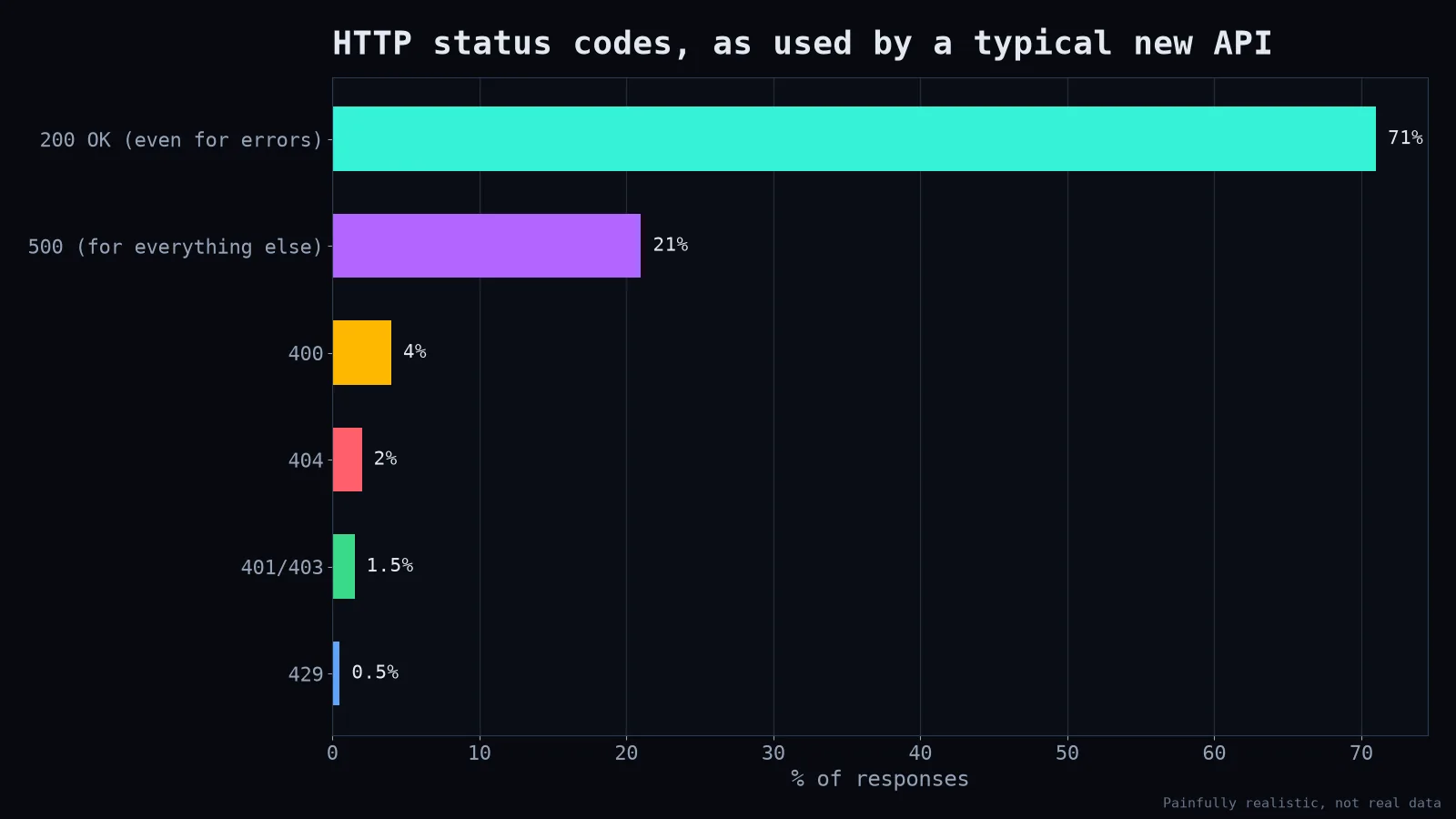Click the '71%' value label
The width and height of the screenshot is (1456, 819).
pos(1405,137)
